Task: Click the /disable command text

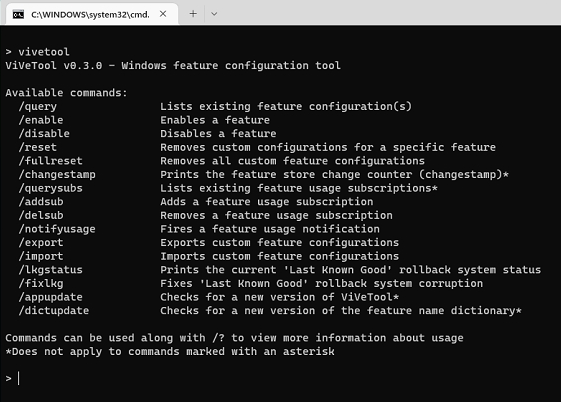Action: click(44, 133)
